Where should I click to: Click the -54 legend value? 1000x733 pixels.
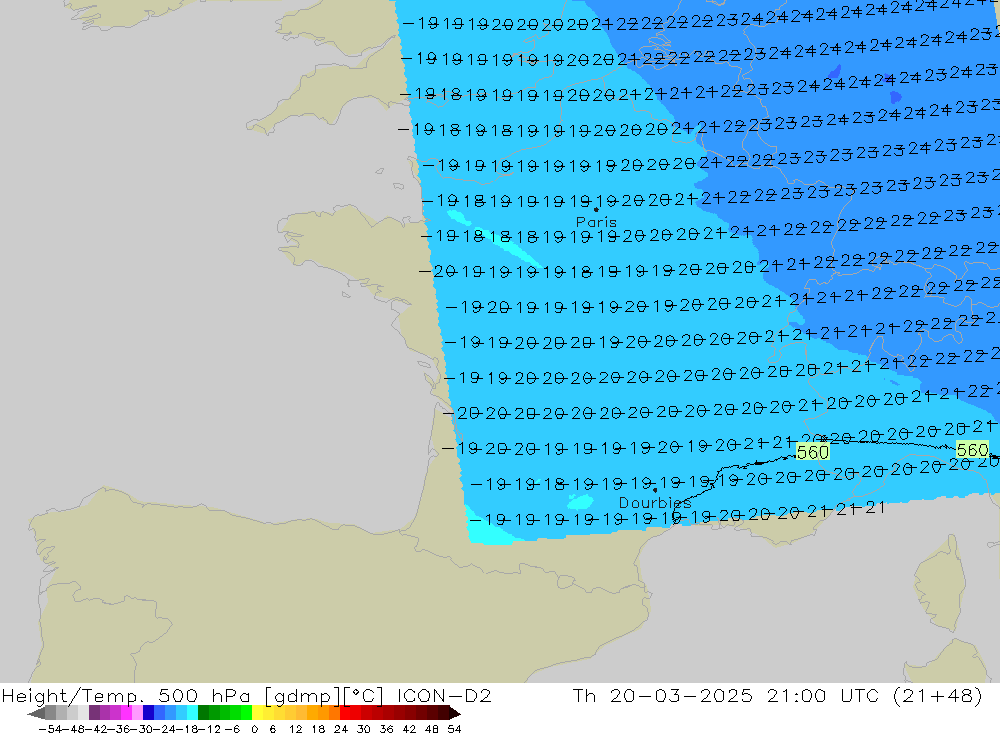click(x=50, y=729)
